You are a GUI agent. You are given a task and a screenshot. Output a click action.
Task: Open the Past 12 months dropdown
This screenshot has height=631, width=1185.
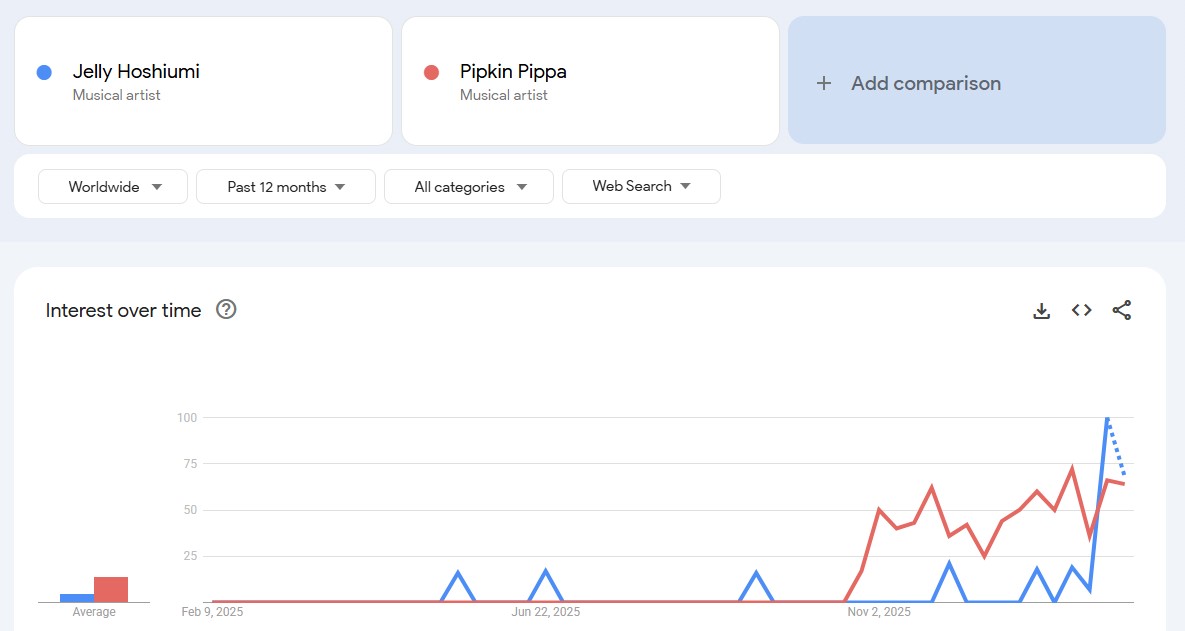[286, 187]
